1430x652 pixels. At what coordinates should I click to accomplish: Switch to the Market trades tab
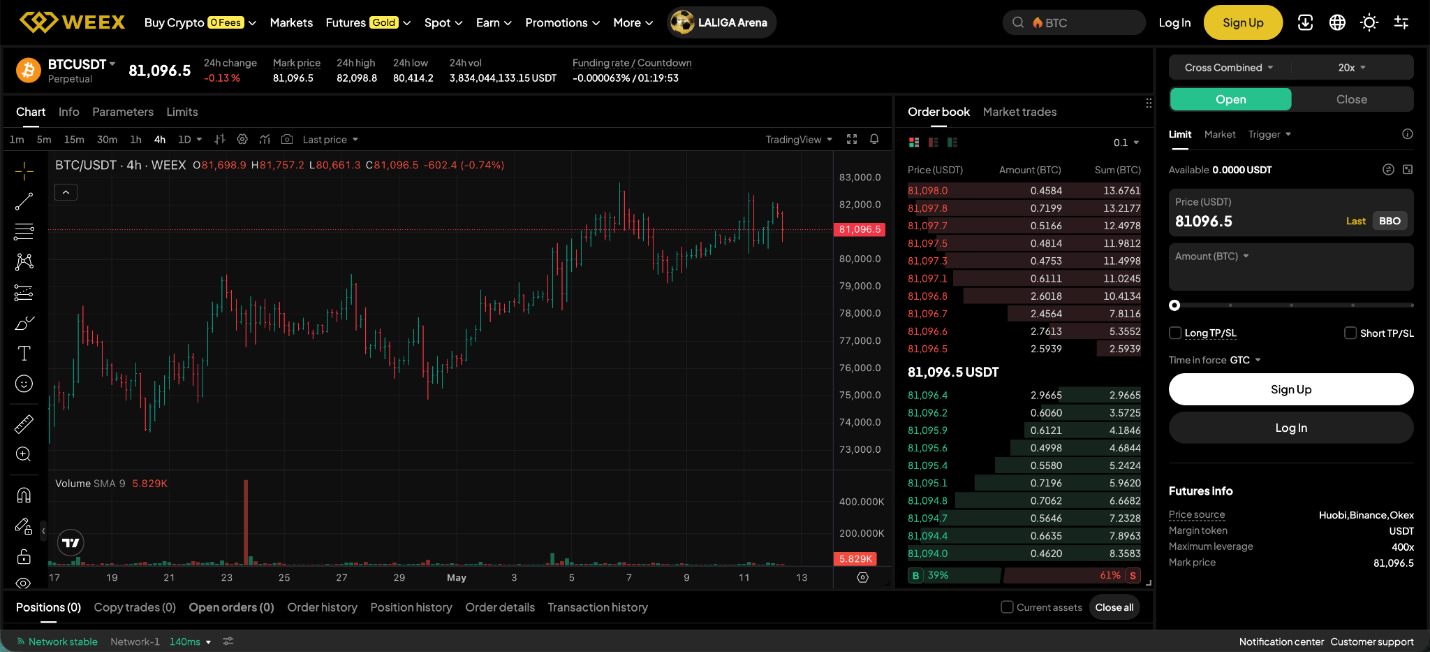[x=1020, y=112]
